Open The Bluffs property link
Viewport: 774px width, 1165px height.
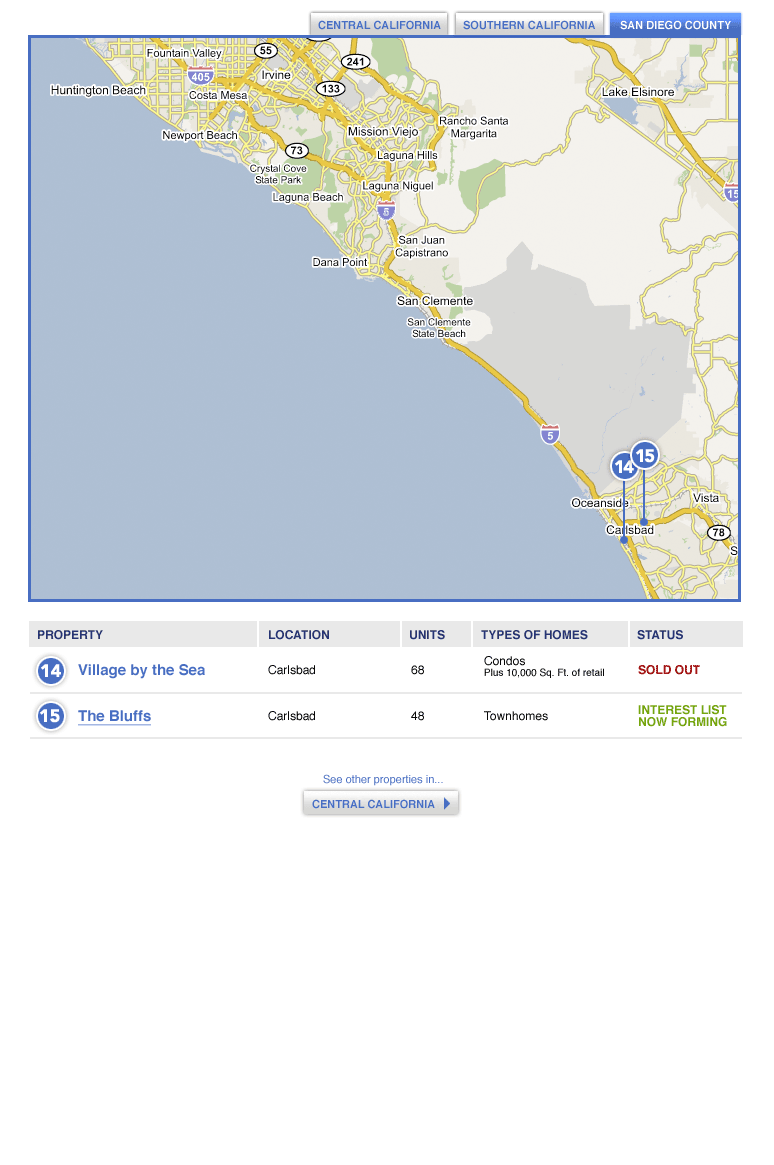(114, 716)
